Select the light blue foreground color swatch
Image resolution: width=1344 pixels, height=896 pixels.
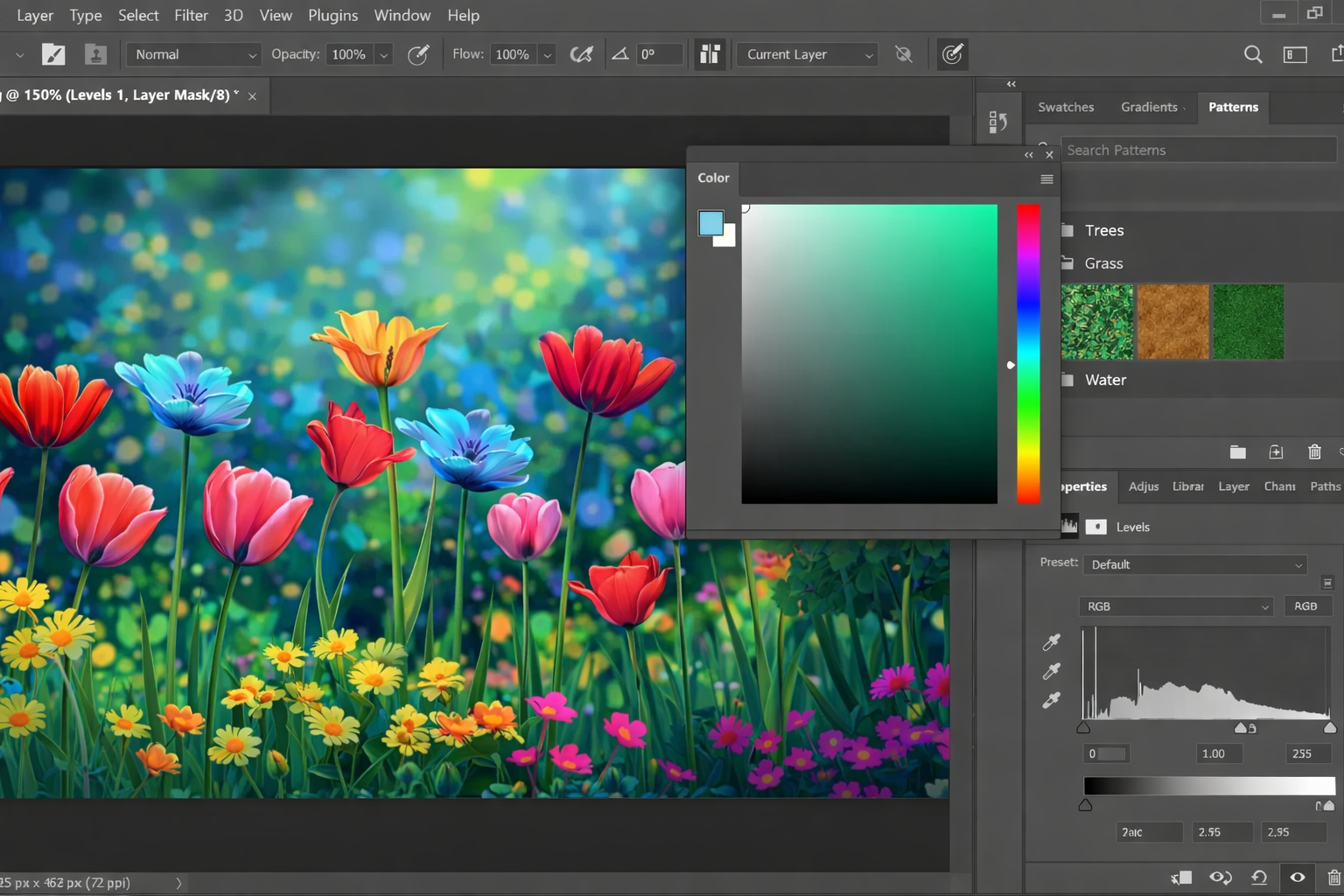710,222
